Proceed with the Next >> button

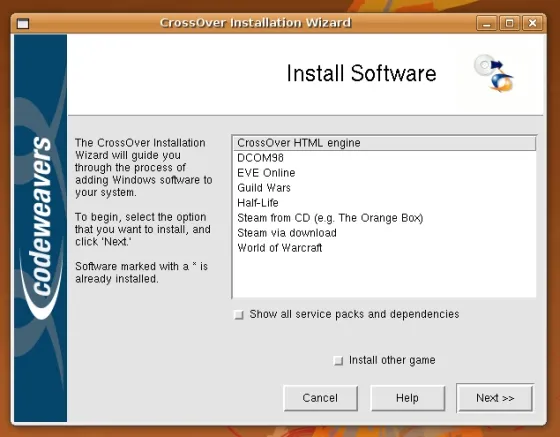[x=495, y=398]
